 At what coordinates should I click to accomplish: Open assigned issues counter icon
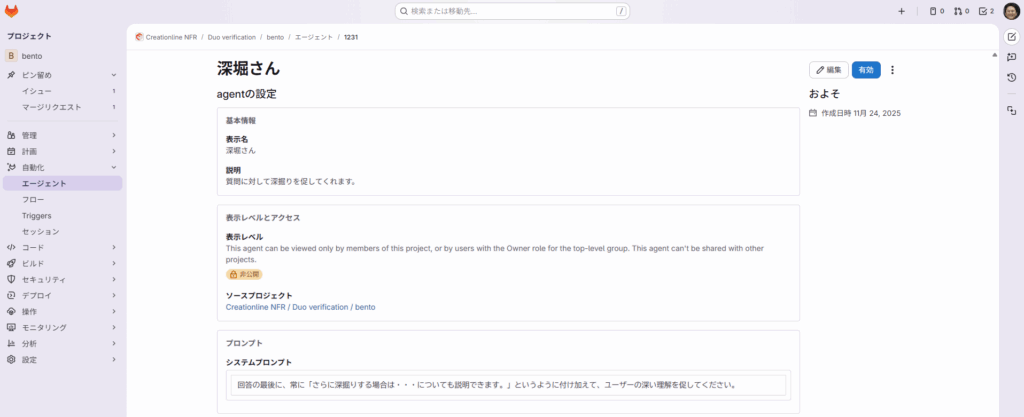click(935, 12)
